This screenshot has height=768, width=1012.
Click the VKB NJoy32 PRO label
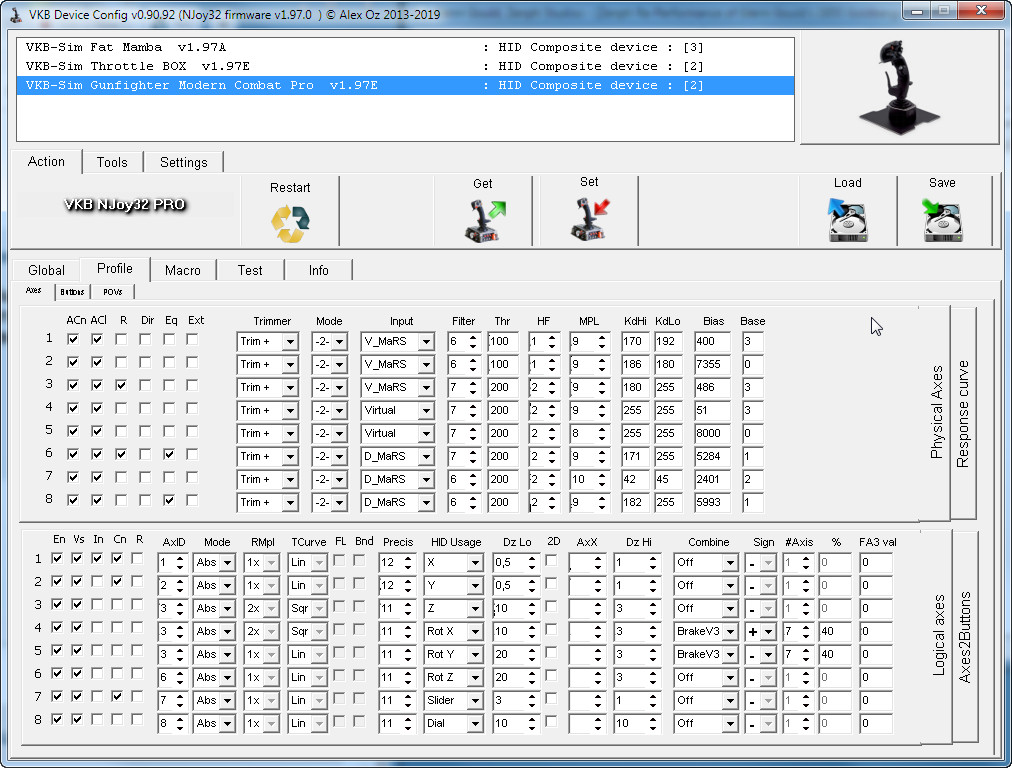click(x=125, y=205)
